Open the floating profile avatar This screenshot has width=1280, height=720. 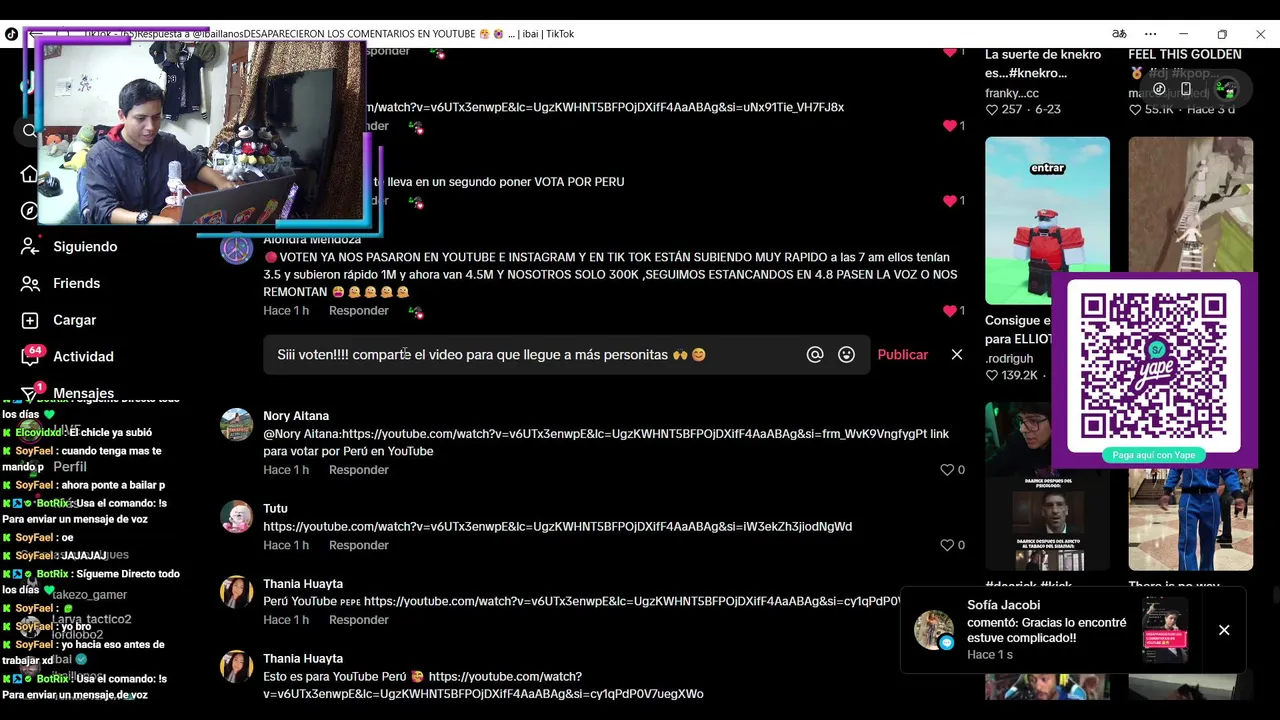click(1226, 89)
